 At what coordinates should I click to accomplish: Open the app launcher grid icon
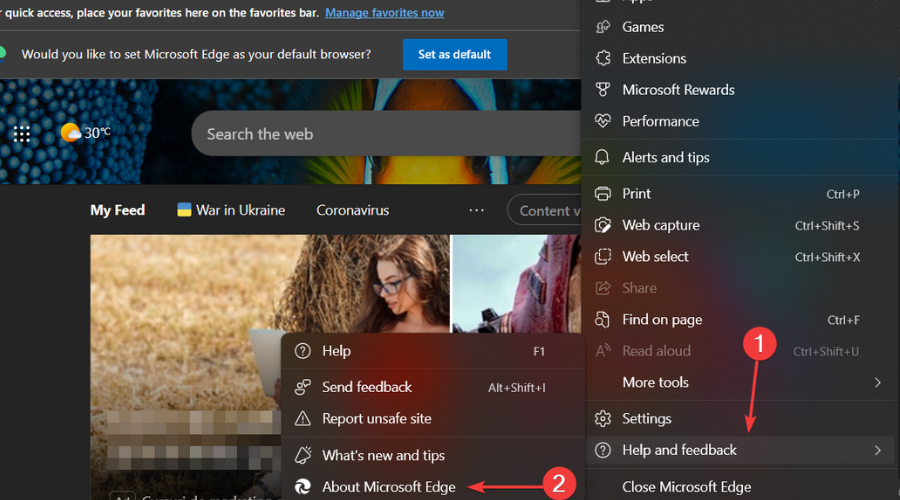(22, 134)
